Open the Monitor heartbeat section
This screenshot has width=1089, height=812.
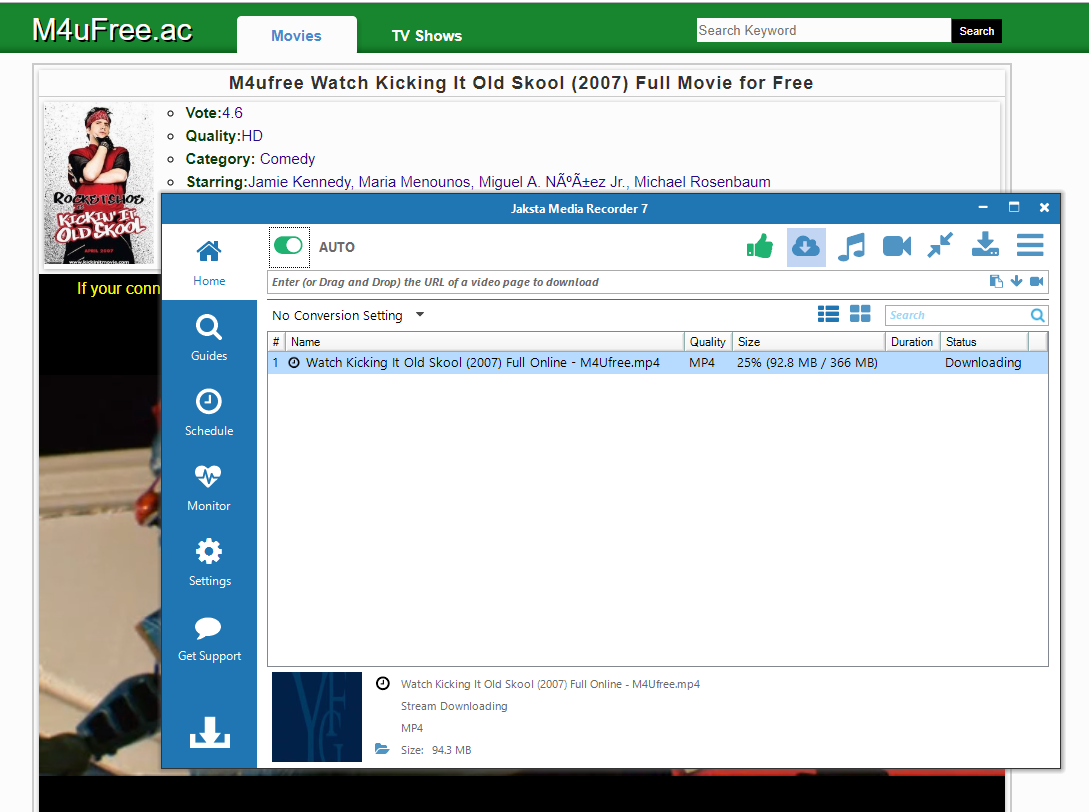(x=209, y=488)
